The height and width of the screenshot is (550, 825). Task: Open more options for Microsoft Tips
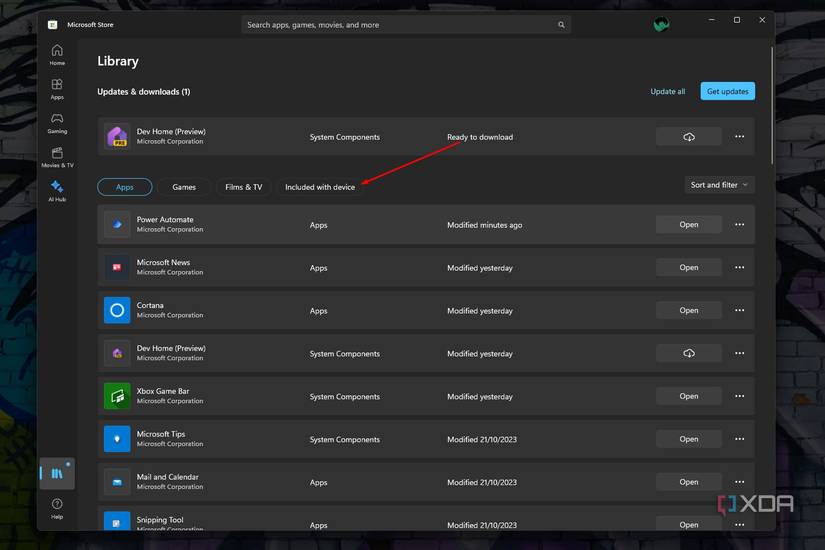[x=739, y=439]
